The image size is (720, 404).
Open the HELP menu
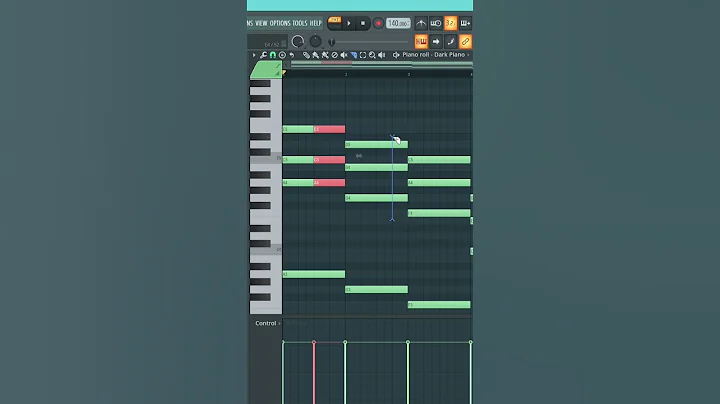click(x=315, y=23)
